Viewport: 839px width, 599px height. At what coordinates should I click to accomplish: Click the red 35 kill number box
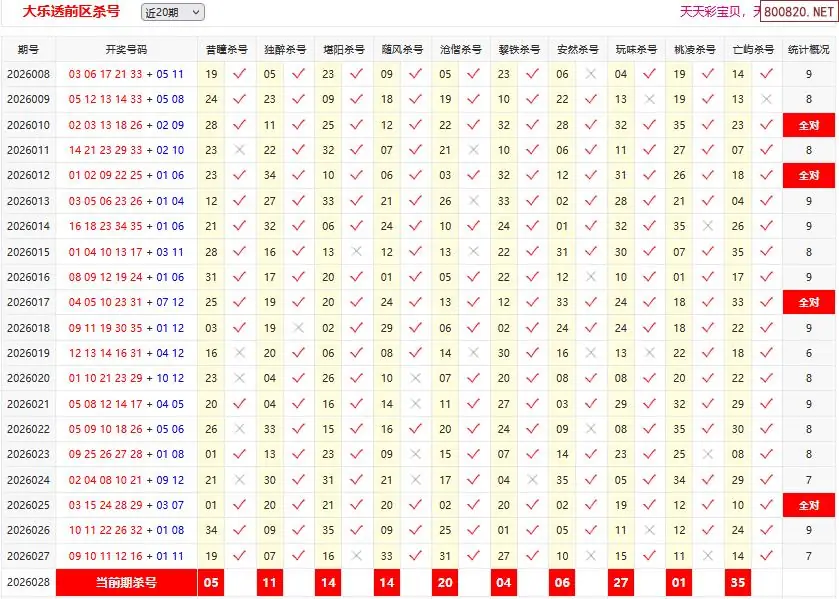click(738, 582)
